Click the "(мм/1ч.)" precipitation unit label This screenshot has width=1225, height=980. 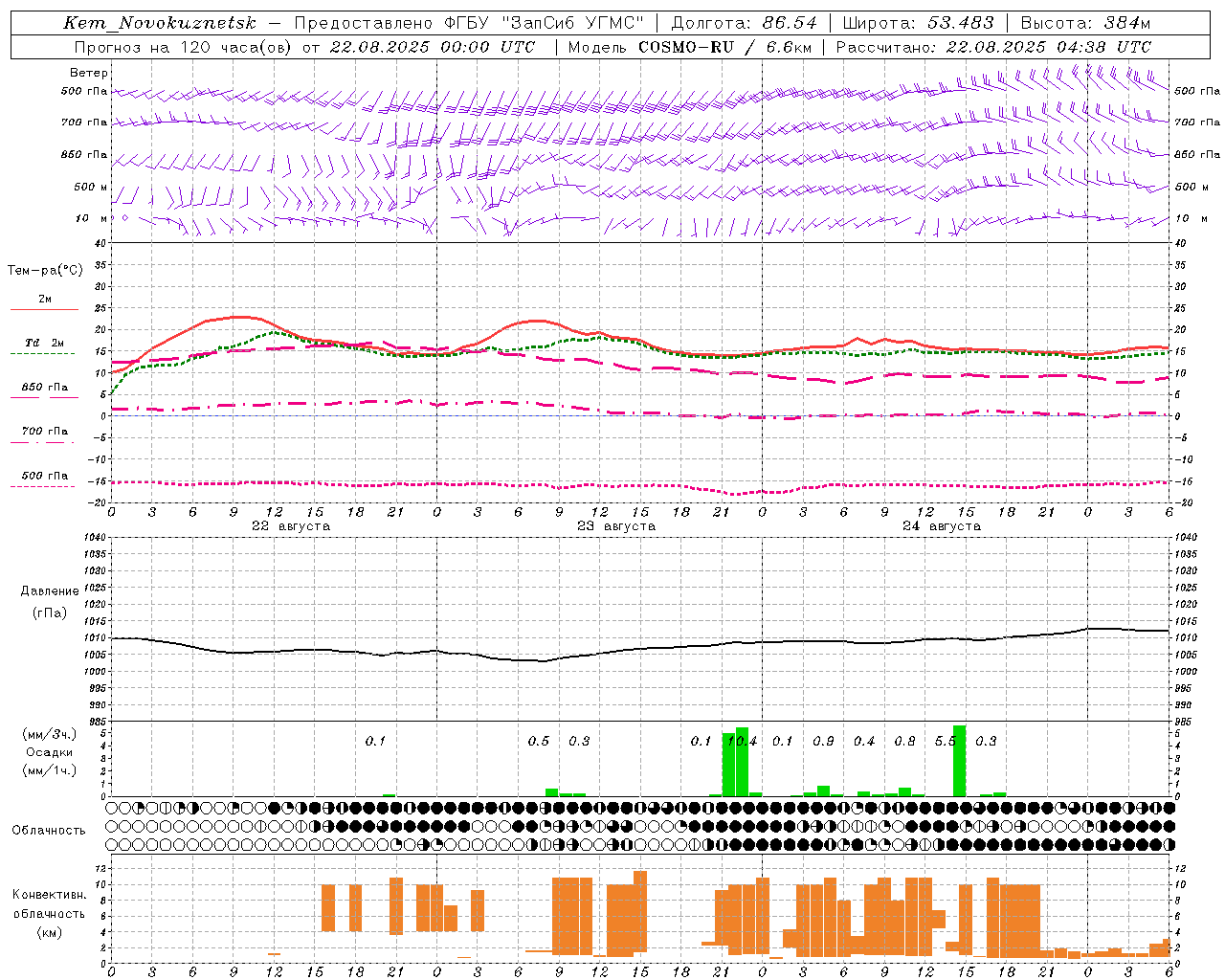point(50,770)
